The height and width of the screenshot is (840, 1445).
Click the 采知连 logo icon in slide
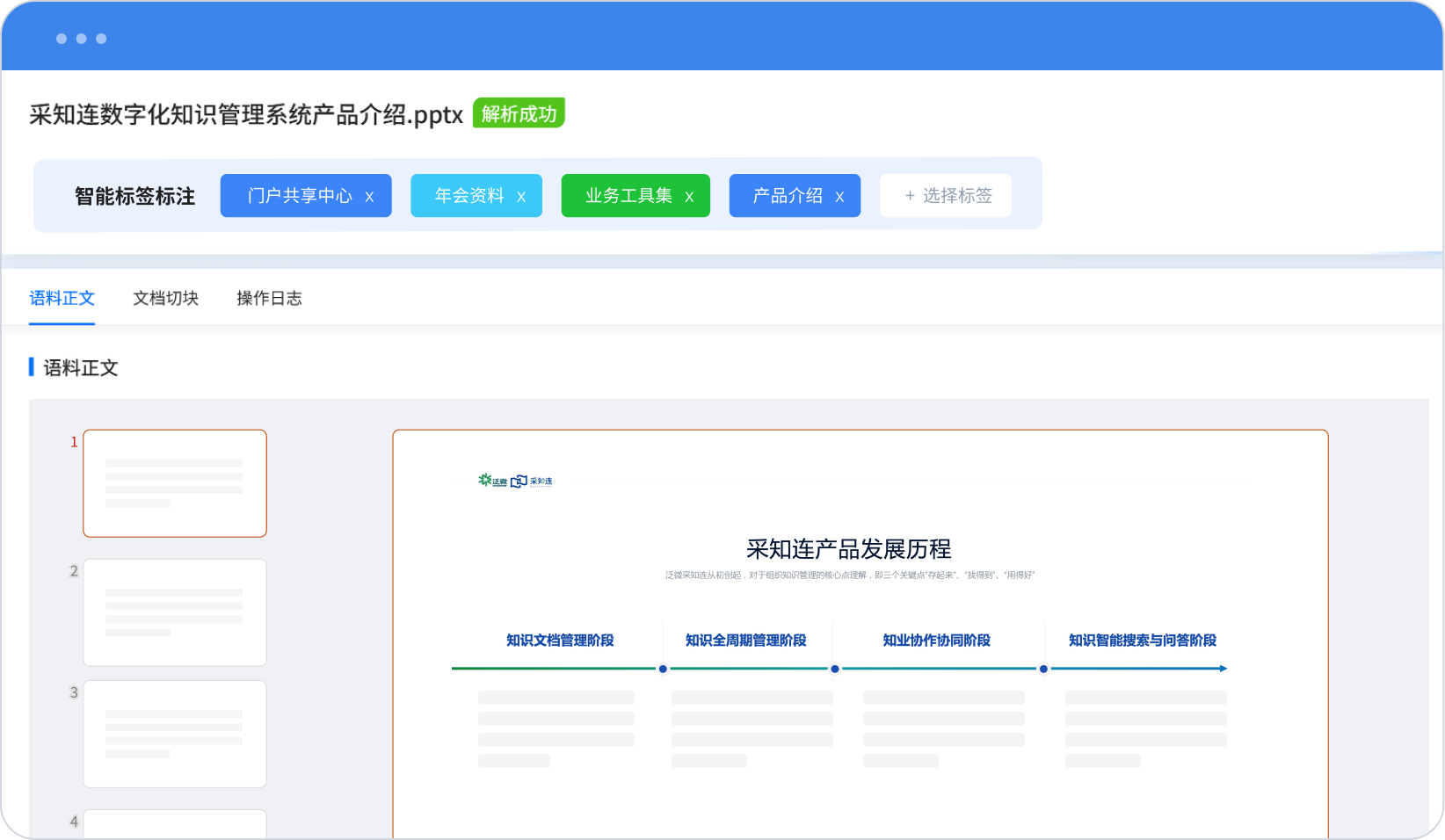532,481
